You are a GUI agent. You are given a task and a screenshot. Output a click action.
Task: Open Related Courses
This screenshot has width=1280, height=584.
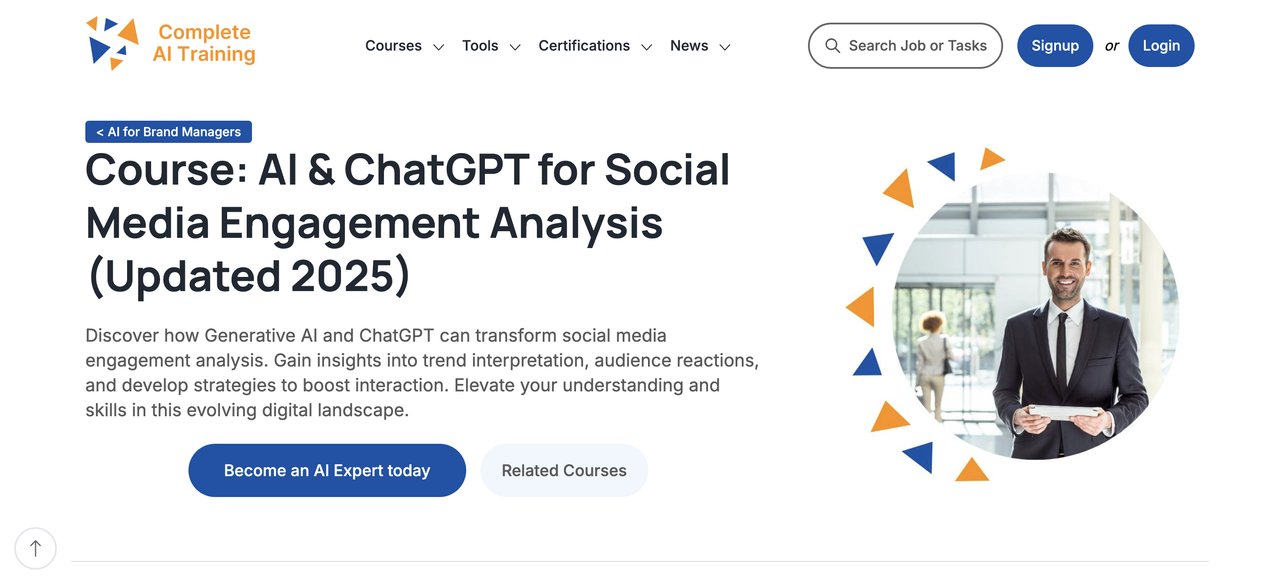point(564,470)
